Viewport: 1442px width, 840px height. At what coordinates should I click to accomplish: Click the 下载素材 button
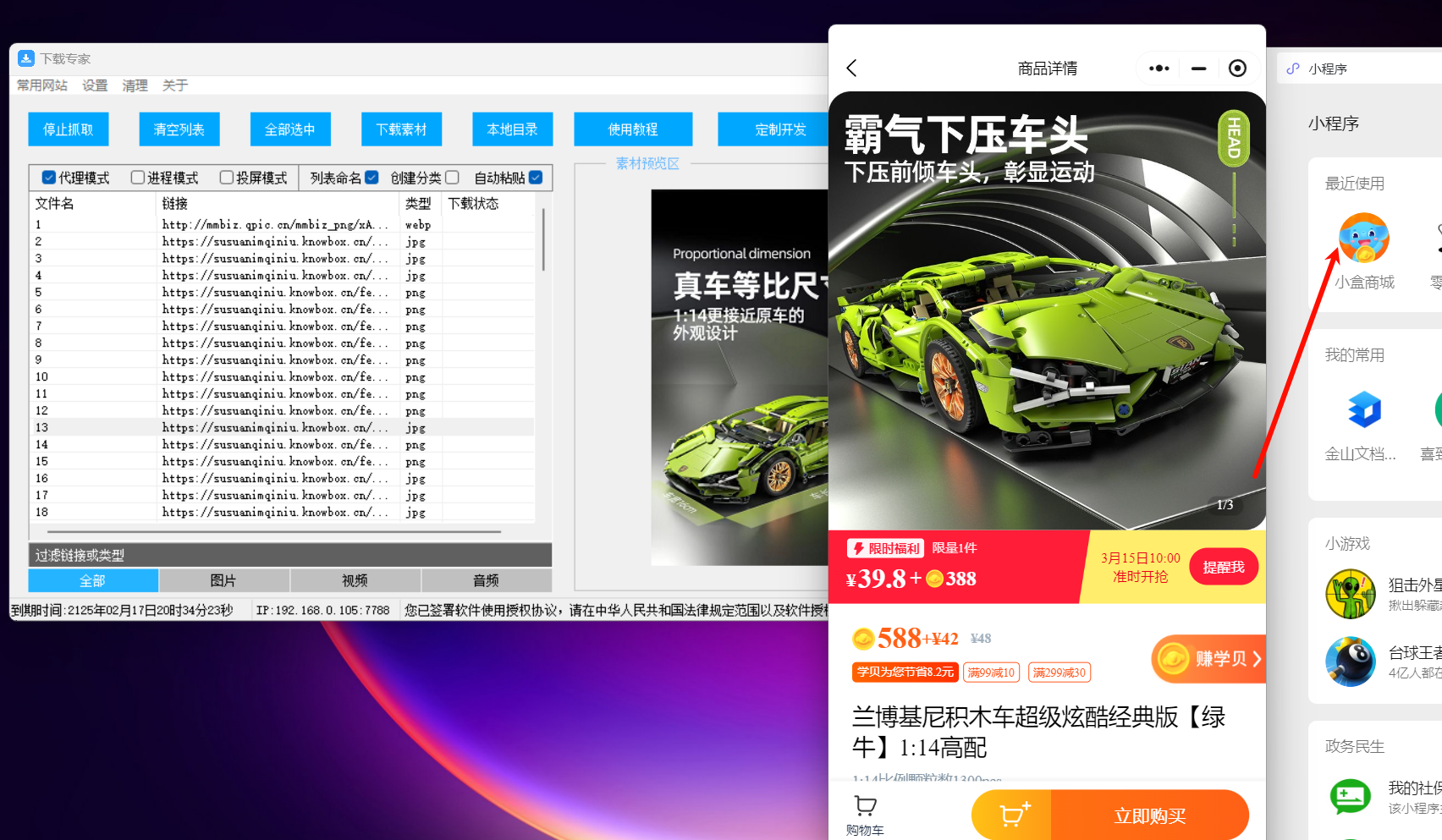click(402, 129)
